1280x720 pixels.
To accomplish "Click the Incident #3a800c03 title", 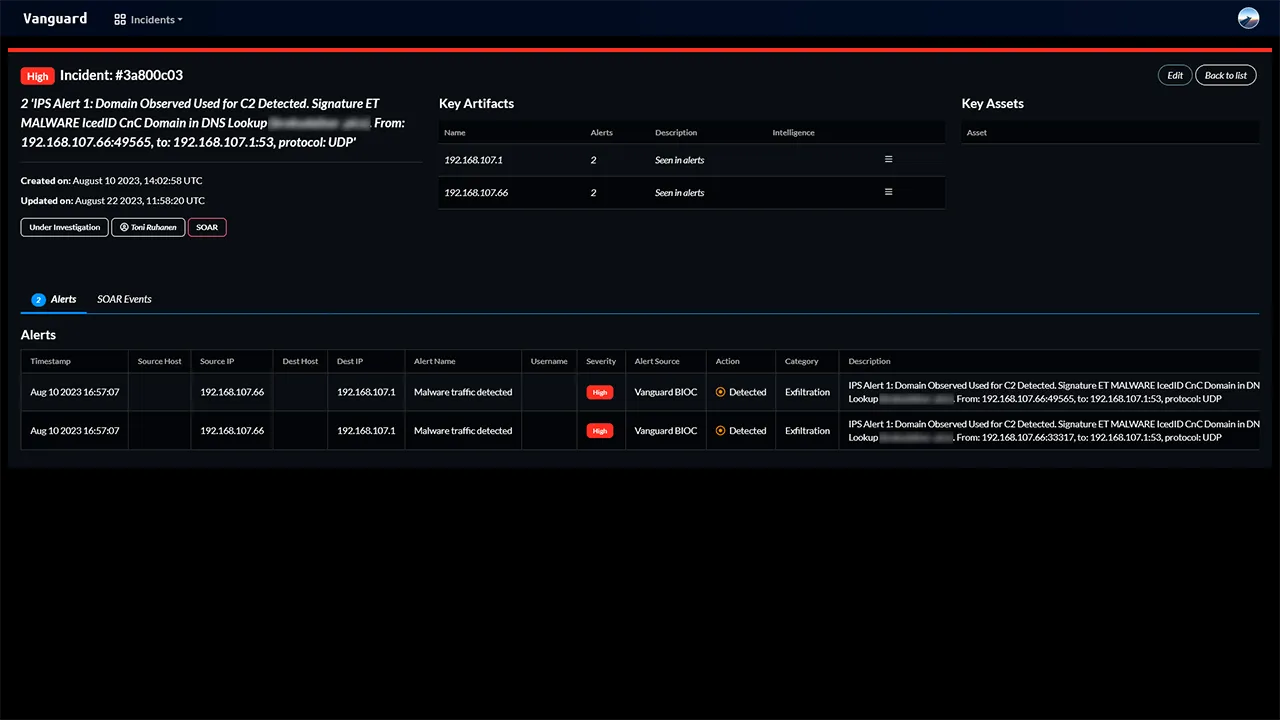I will [121, 75].
